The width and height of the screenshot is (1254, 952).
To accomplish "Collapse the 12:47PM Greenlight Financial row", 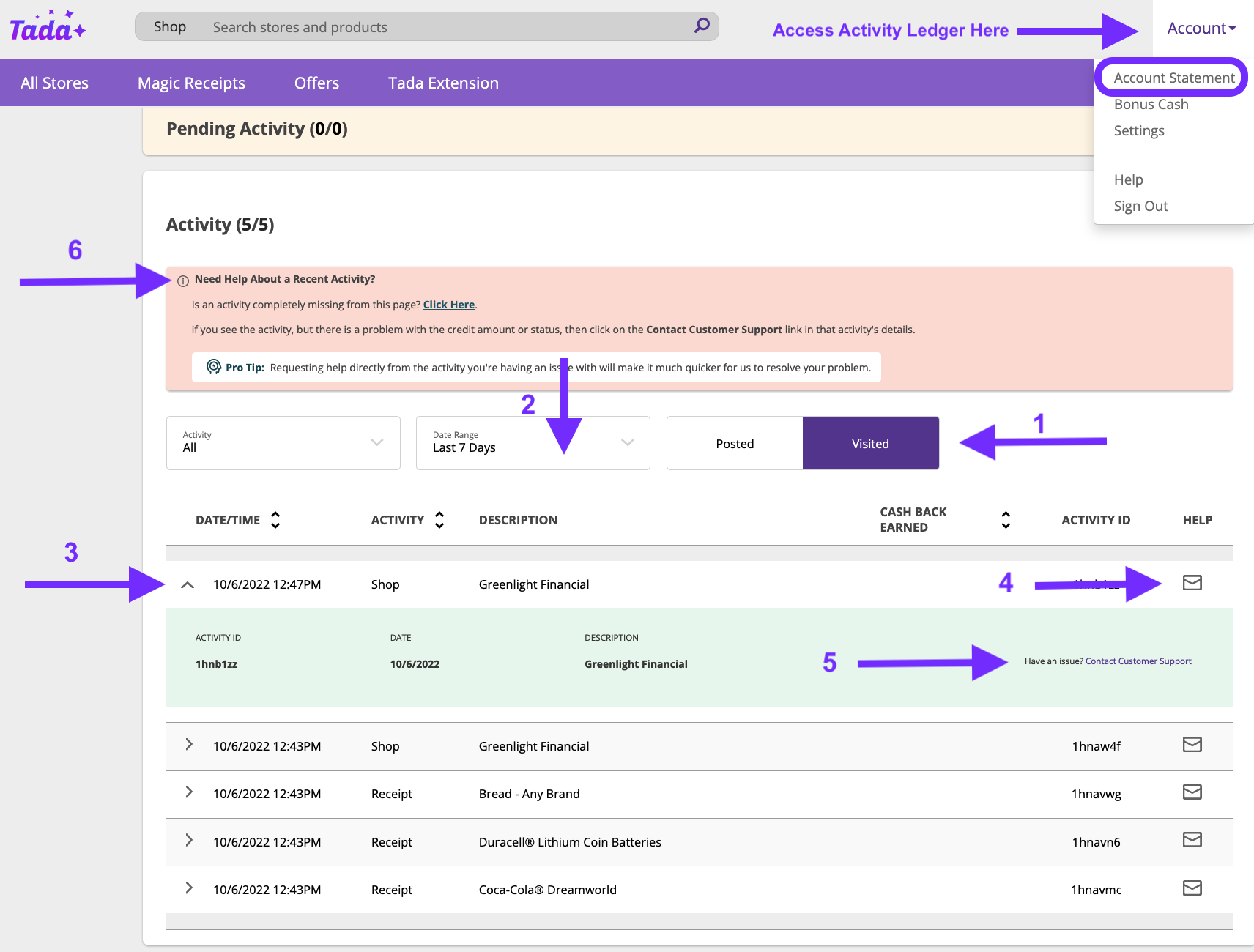I will click(188, 584).
